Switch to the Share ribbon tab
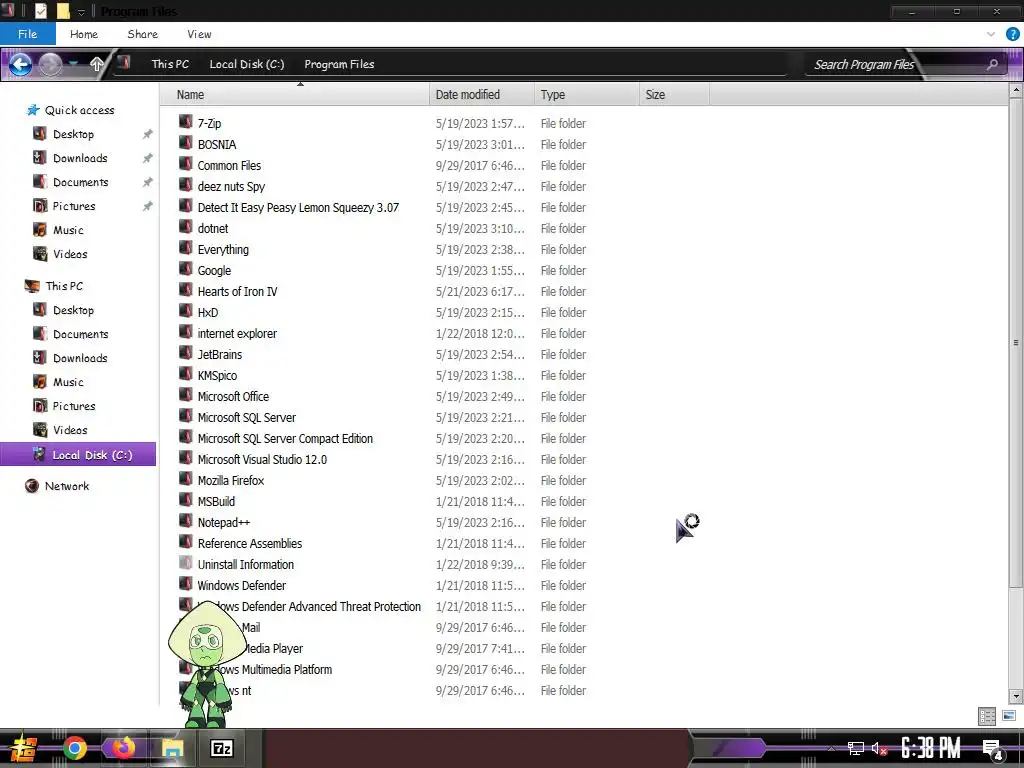 [x=142, y=34]
